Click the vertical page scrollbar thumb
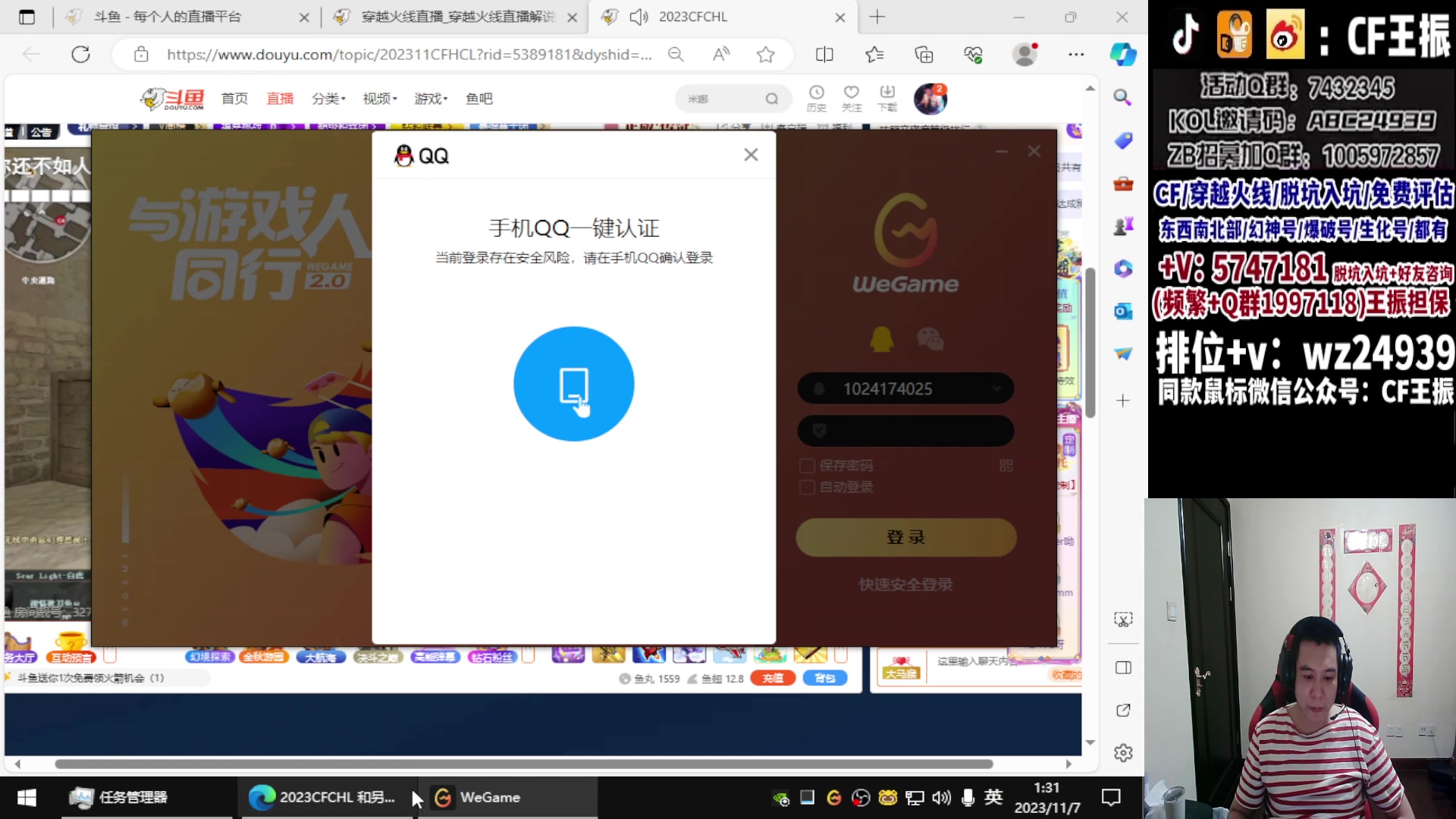The image size is (1456, 819). (x=1090, y=343)
